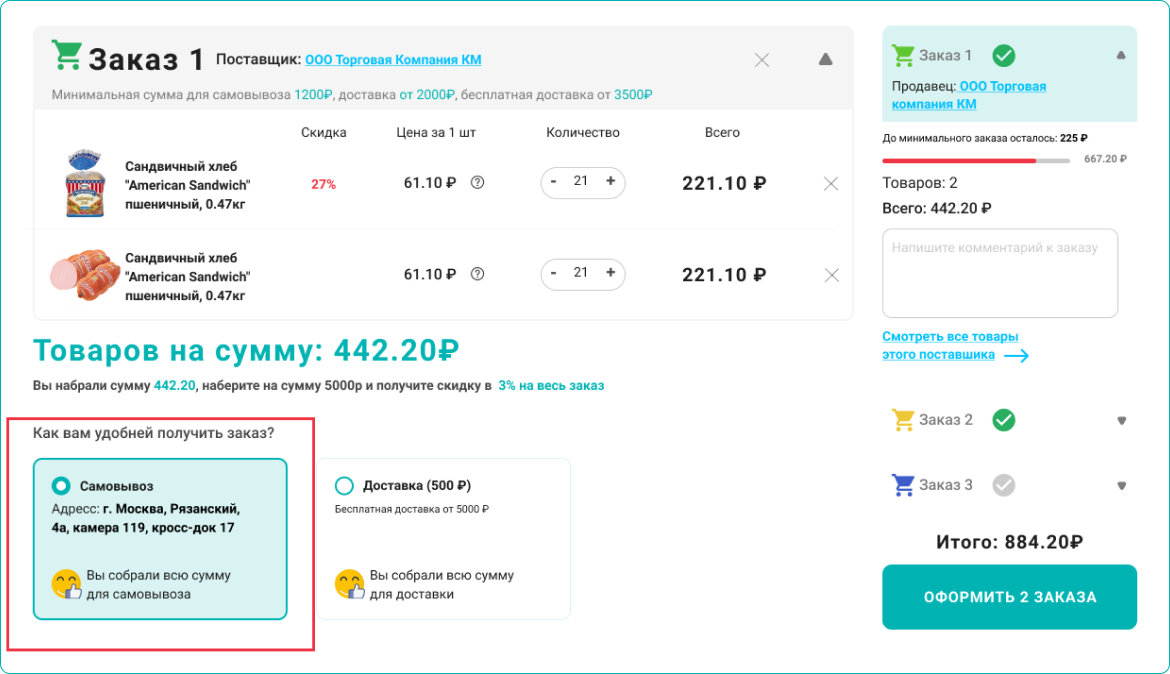Click the green cart icon in Order 1 header
Image resolution: width=1170 pixels, height=674 pixels.
click(x=67, y=56)
